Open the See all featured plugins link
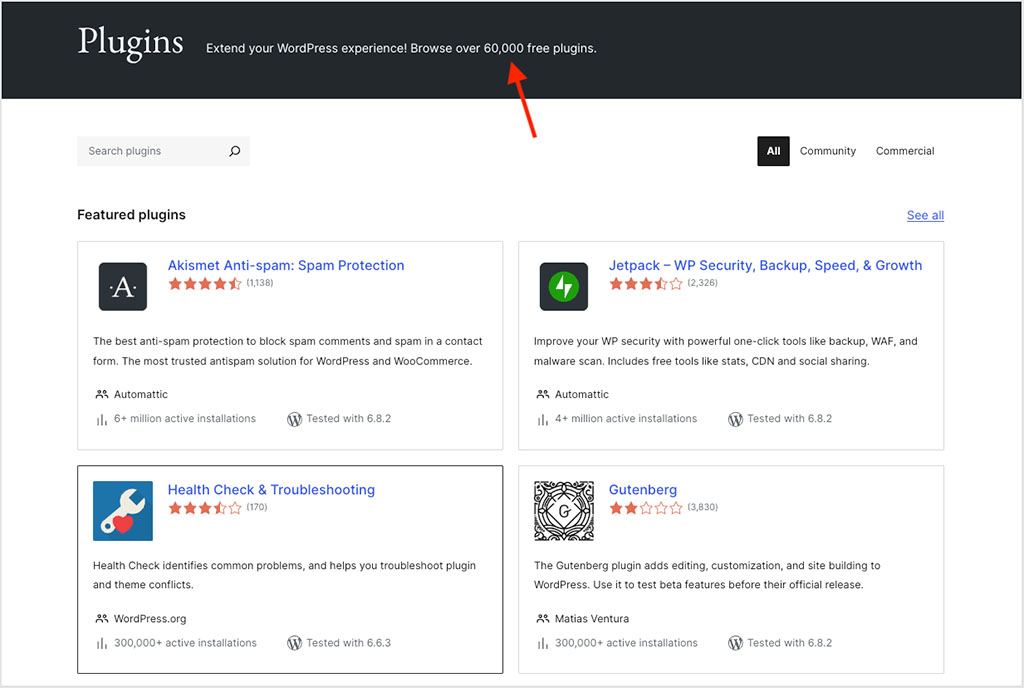1024x688 pixels. tap(925, 215)
